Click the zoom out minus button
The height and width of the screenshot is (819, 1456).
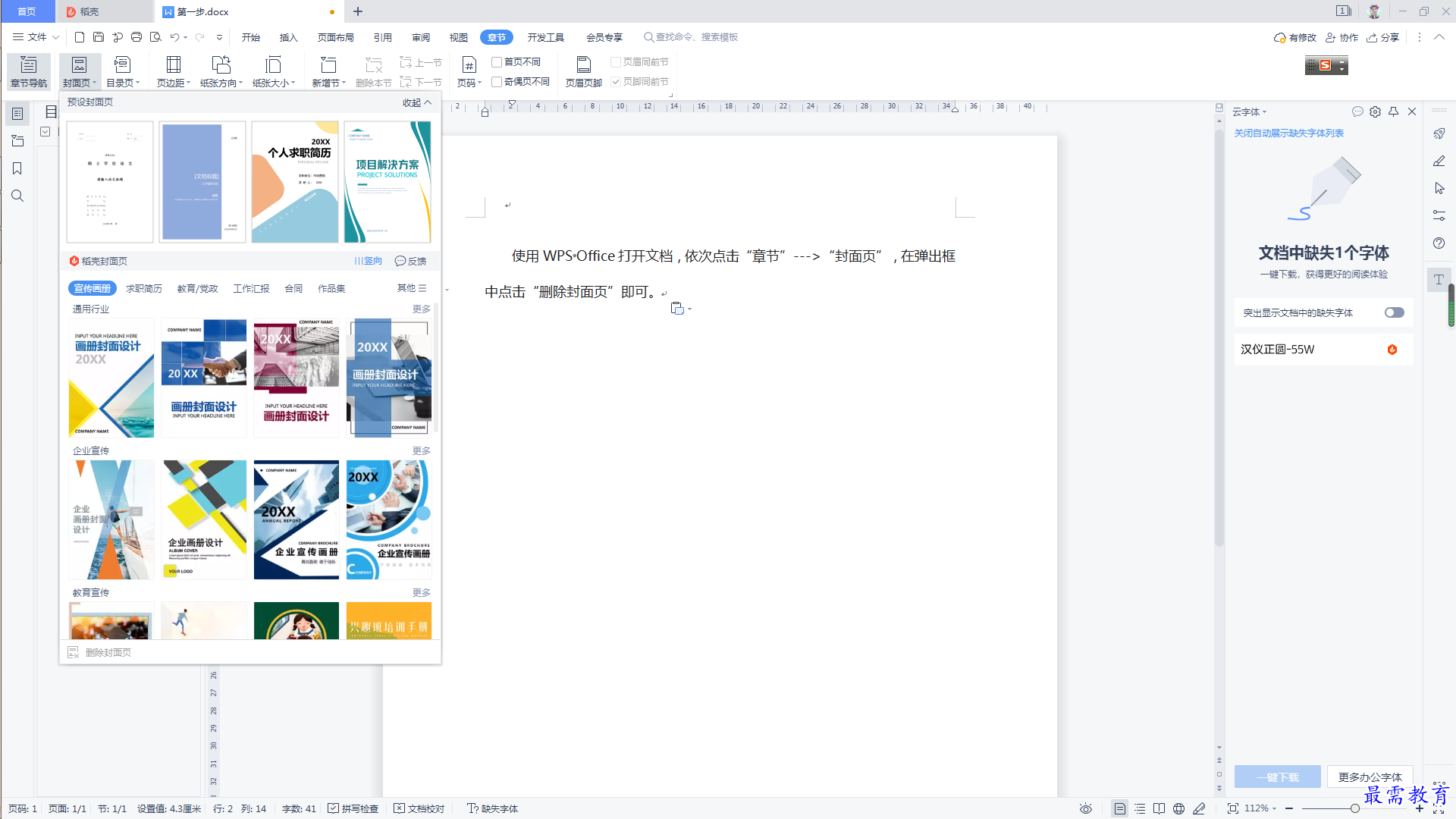[x=1289, y=808]
